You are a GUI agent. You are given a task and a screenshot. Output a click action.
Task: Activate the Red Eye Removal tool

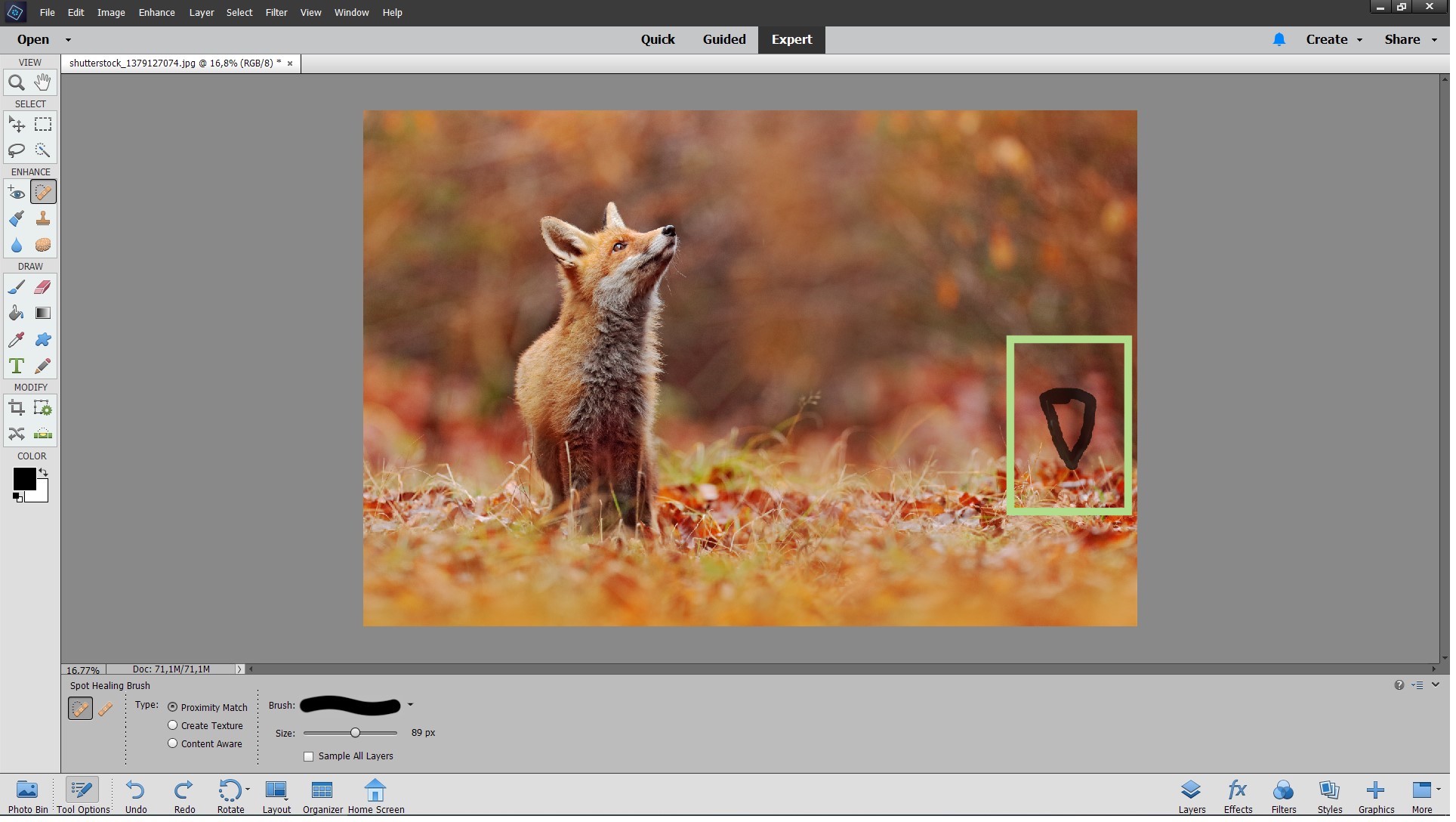16,193
